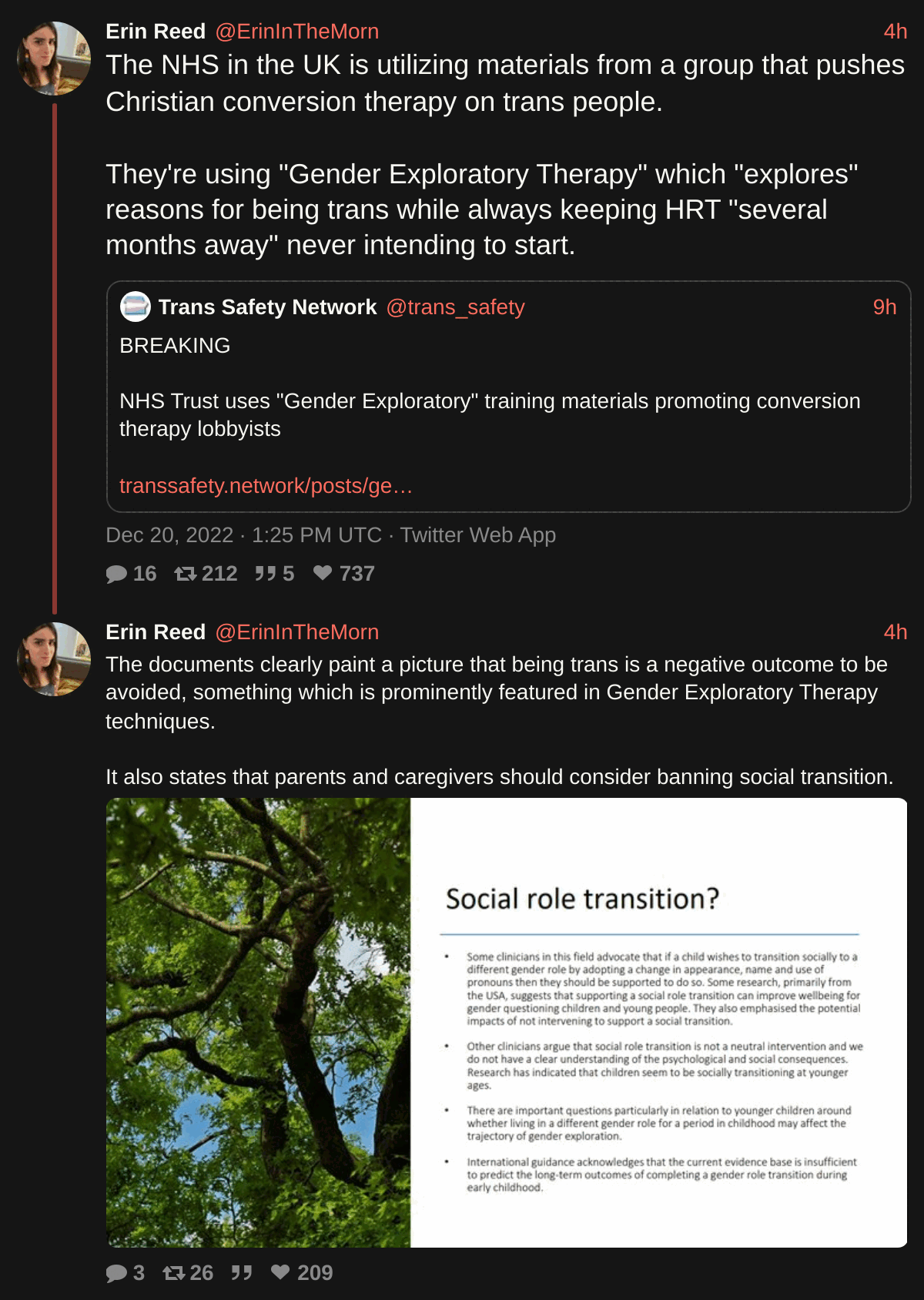Open Erin Reed's avatar on the first tweet

tap(54, 59)
